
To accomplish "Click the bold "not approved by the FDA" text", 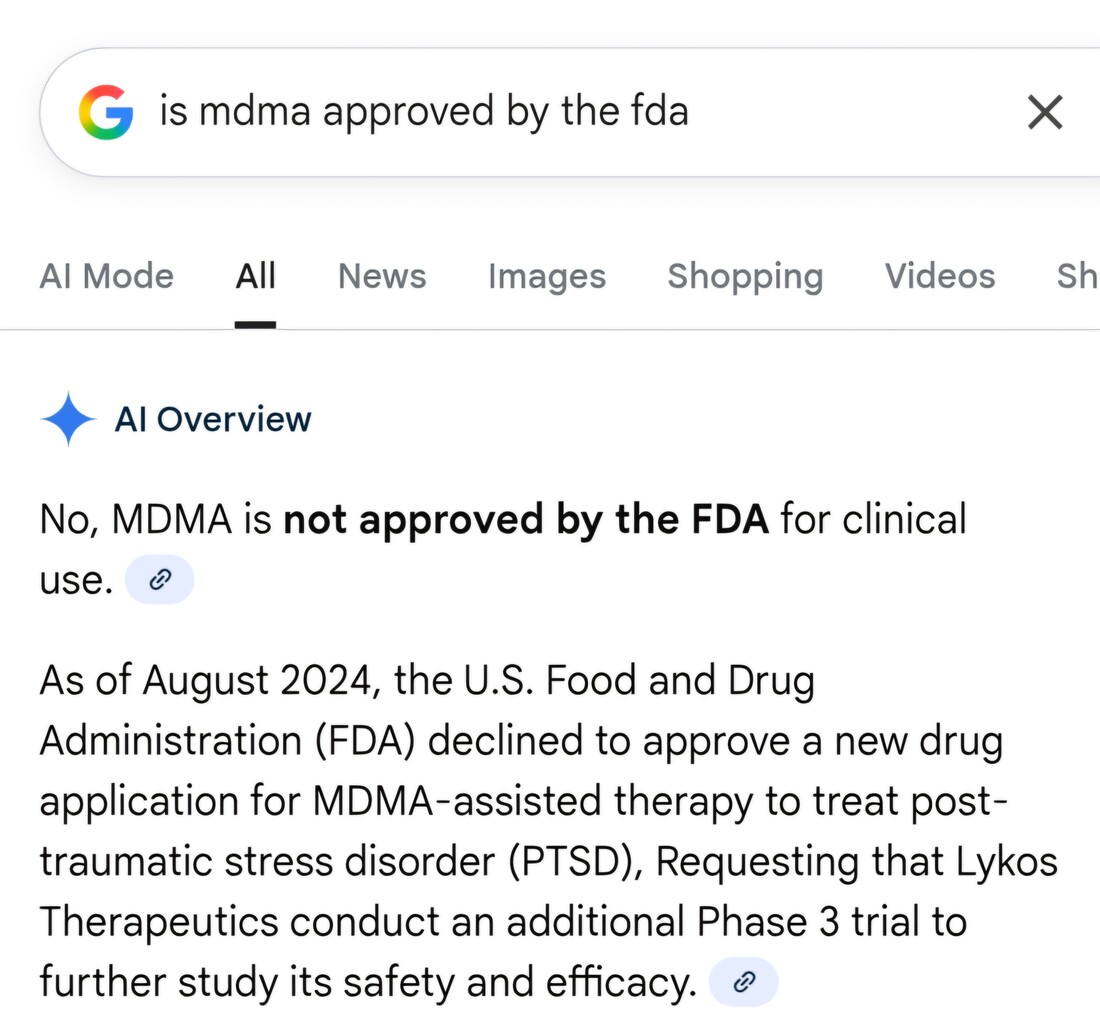I will point(526,520).
